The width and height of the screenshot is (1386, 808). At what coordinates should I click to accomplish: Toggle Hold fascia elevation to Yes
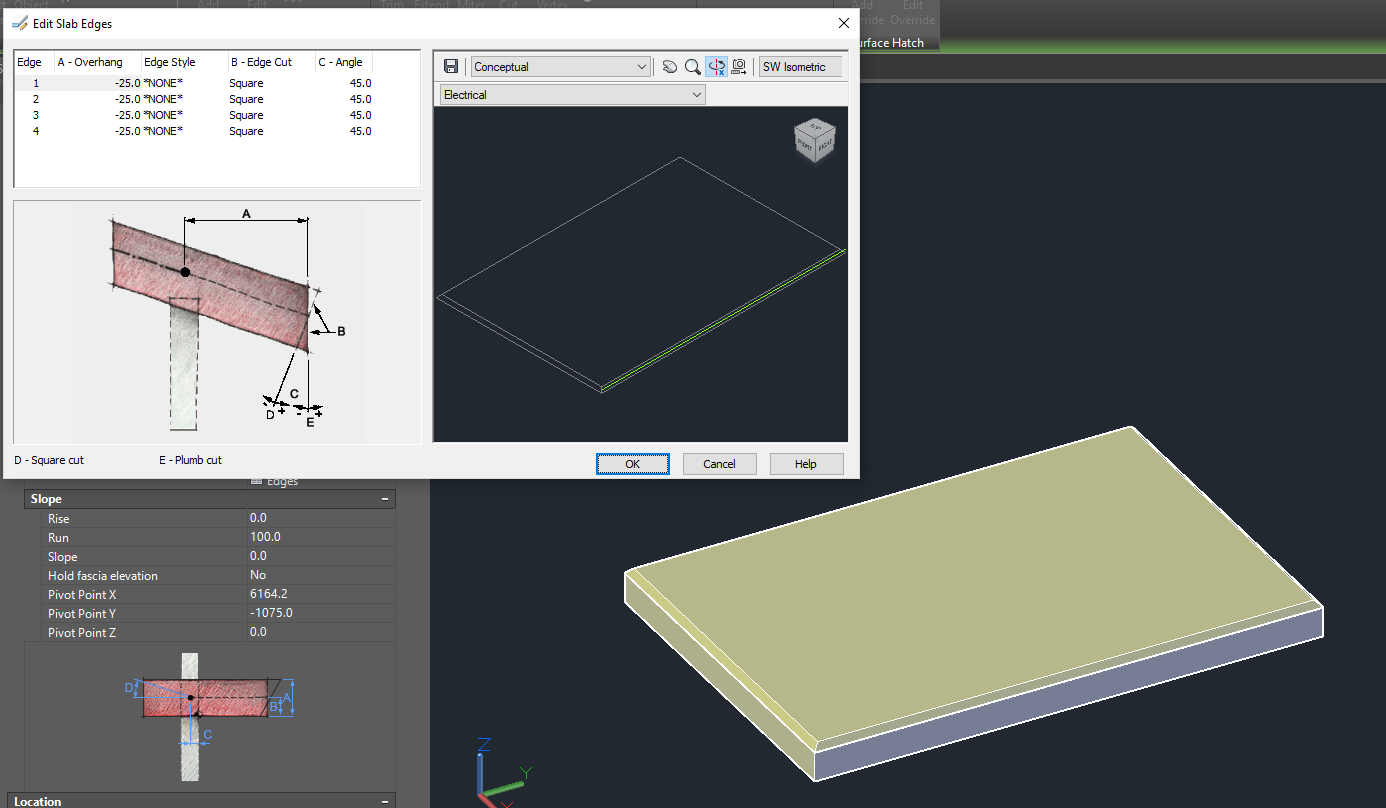320,575
